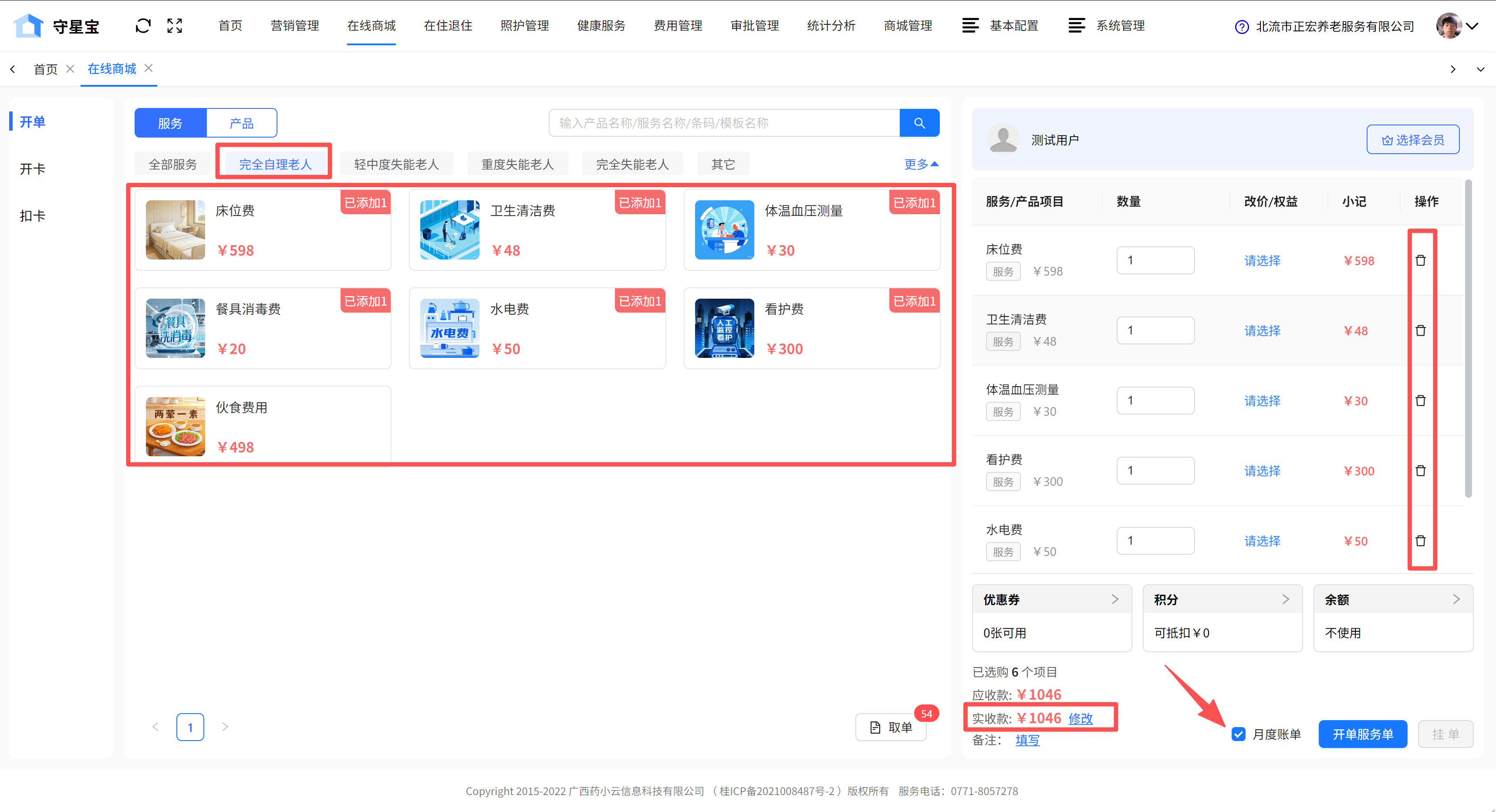Screen dimensions: 1496x812
Task: Delete 床位费 row with trash icon
Action: click(x=1421, y=261)
